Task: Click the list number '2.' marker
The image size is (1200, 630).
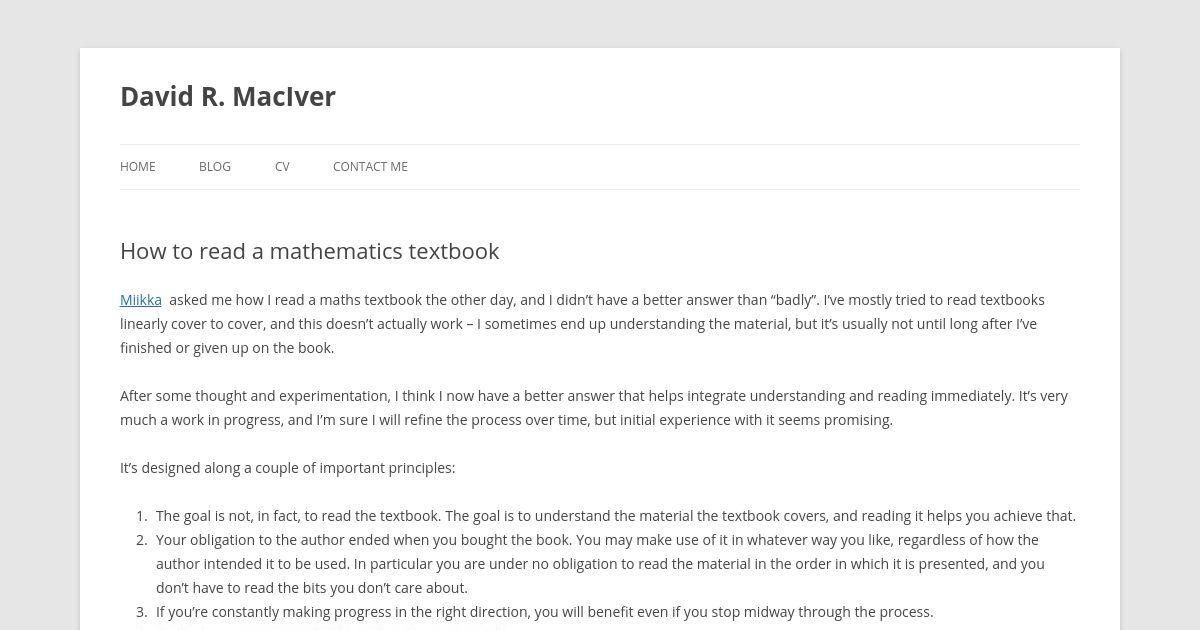Action: pos(141,540)
